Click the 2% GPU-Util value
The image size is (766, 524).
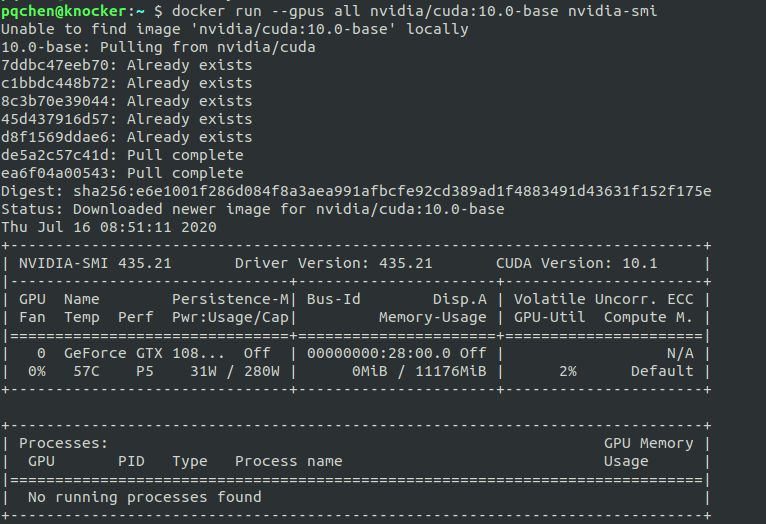(568, 371)
